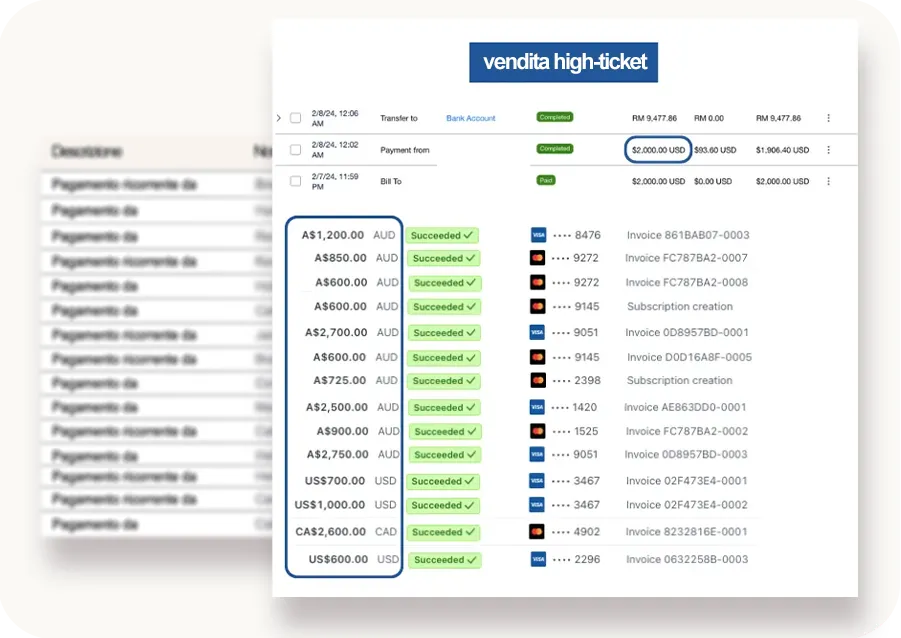Screen dimensions: 901x638
Task: Click Succeeded badge for CA$2,600.00 payment
Action: click(x=444, y=532)
